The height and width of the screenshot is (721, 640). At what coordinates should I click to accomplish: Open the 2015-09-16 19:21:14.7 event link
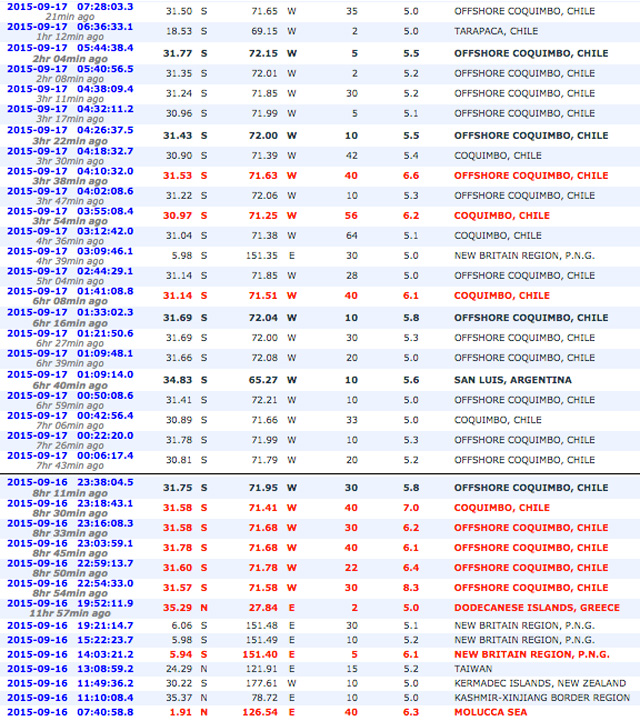[70, 625]
